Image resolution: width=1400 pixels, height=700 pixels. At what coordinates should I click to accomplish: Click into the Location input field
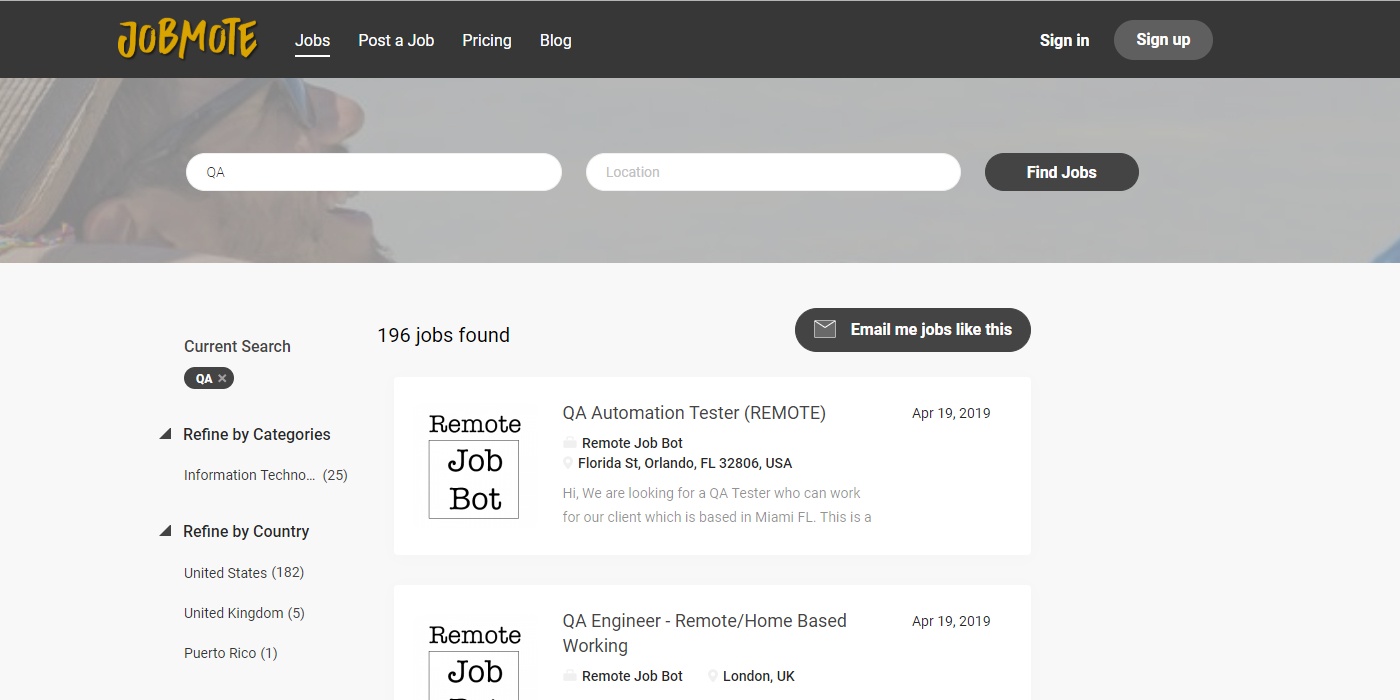773,172
